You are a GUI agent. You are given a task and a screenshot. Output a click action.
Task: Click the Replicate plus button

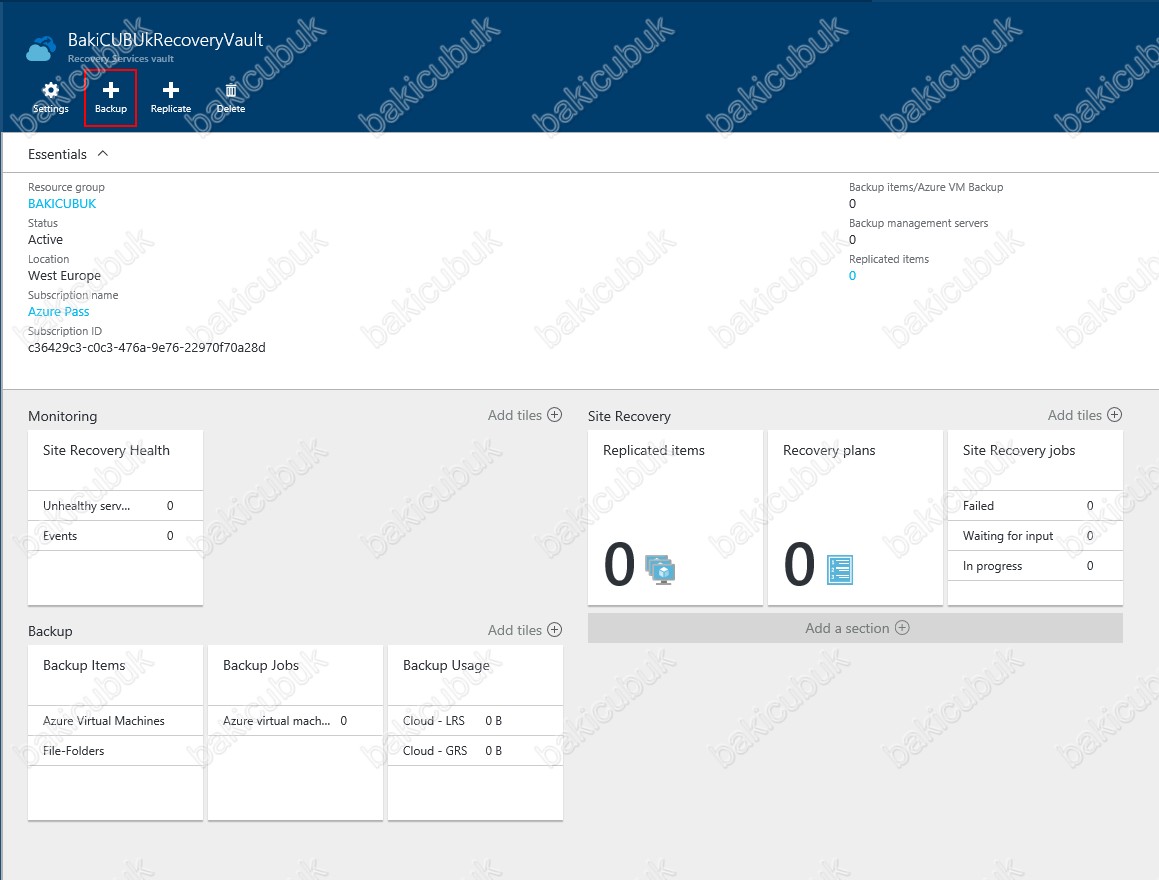[171, 98]
